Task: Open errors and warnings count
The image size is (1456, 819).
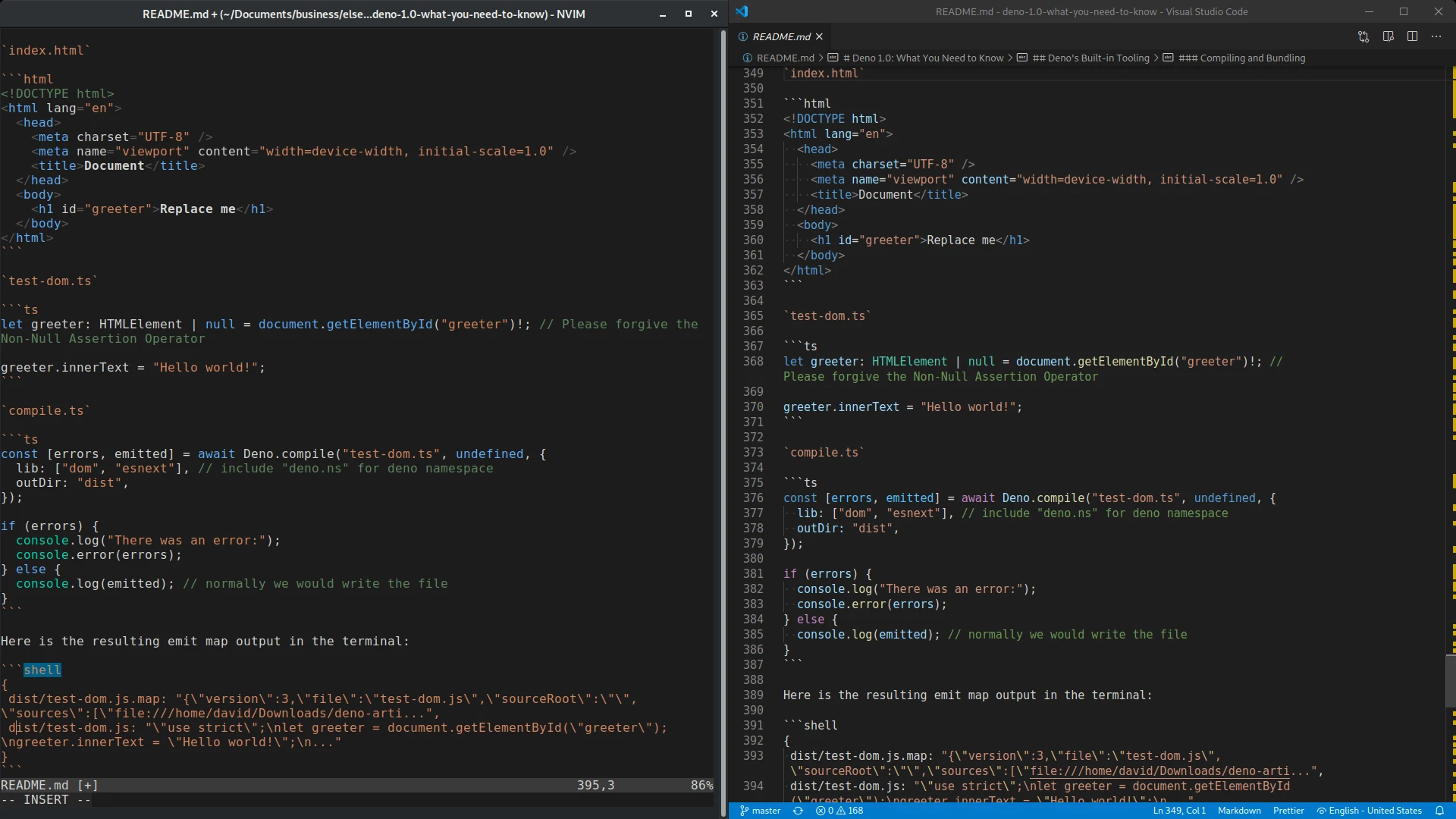Action: point(839,811)
